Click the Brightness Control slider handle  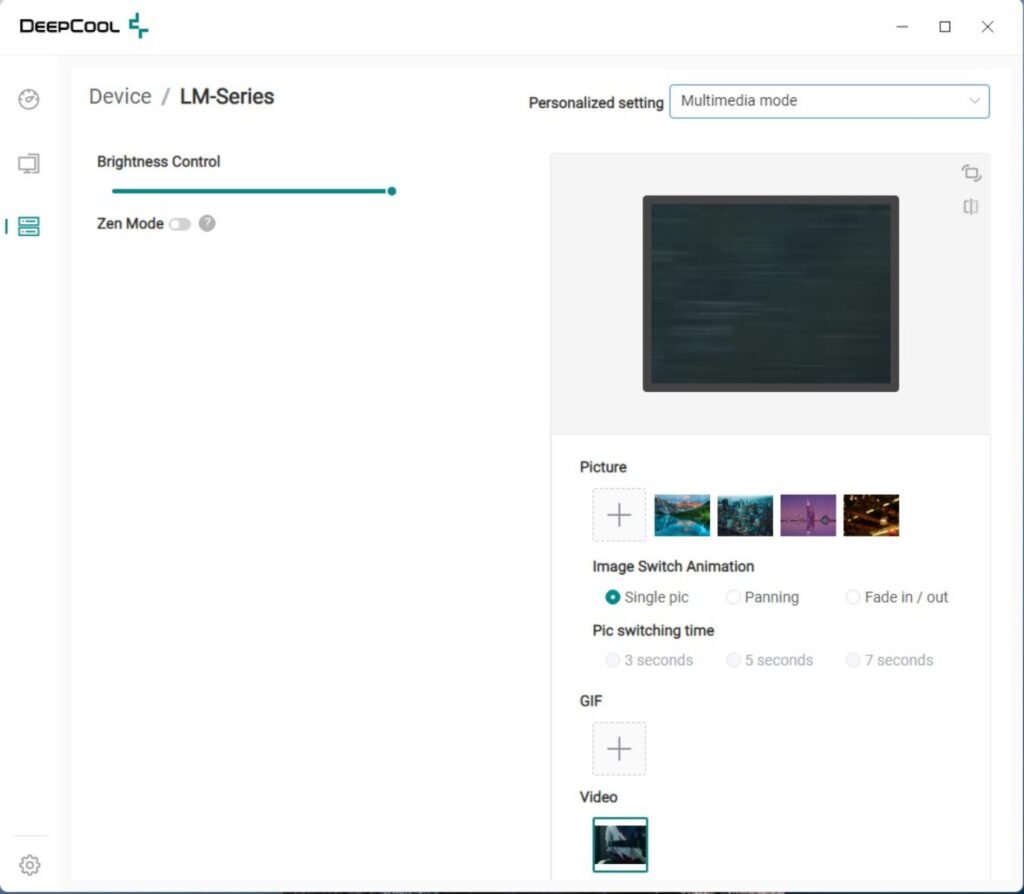pyautogui.click(x=392, y=191)
